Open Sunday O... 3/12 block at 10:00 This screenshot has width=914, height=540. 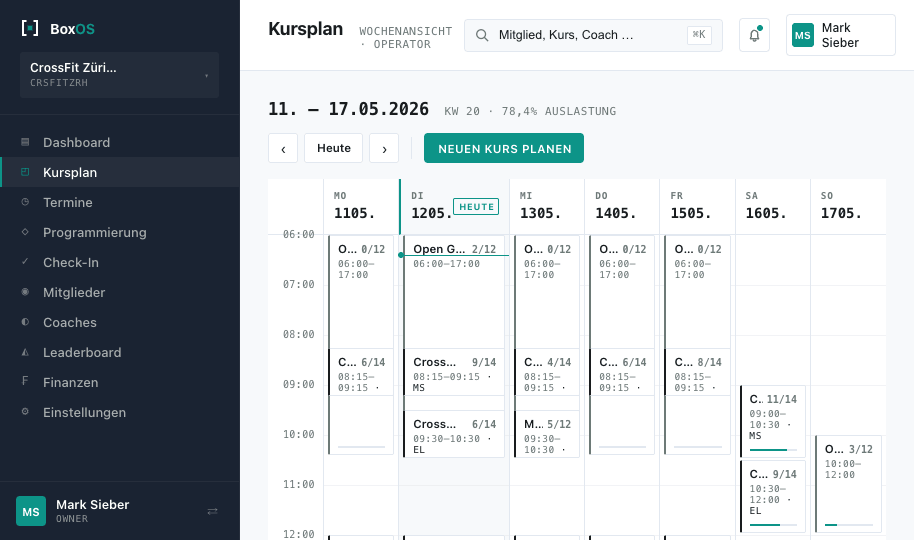tap(848, 483)
